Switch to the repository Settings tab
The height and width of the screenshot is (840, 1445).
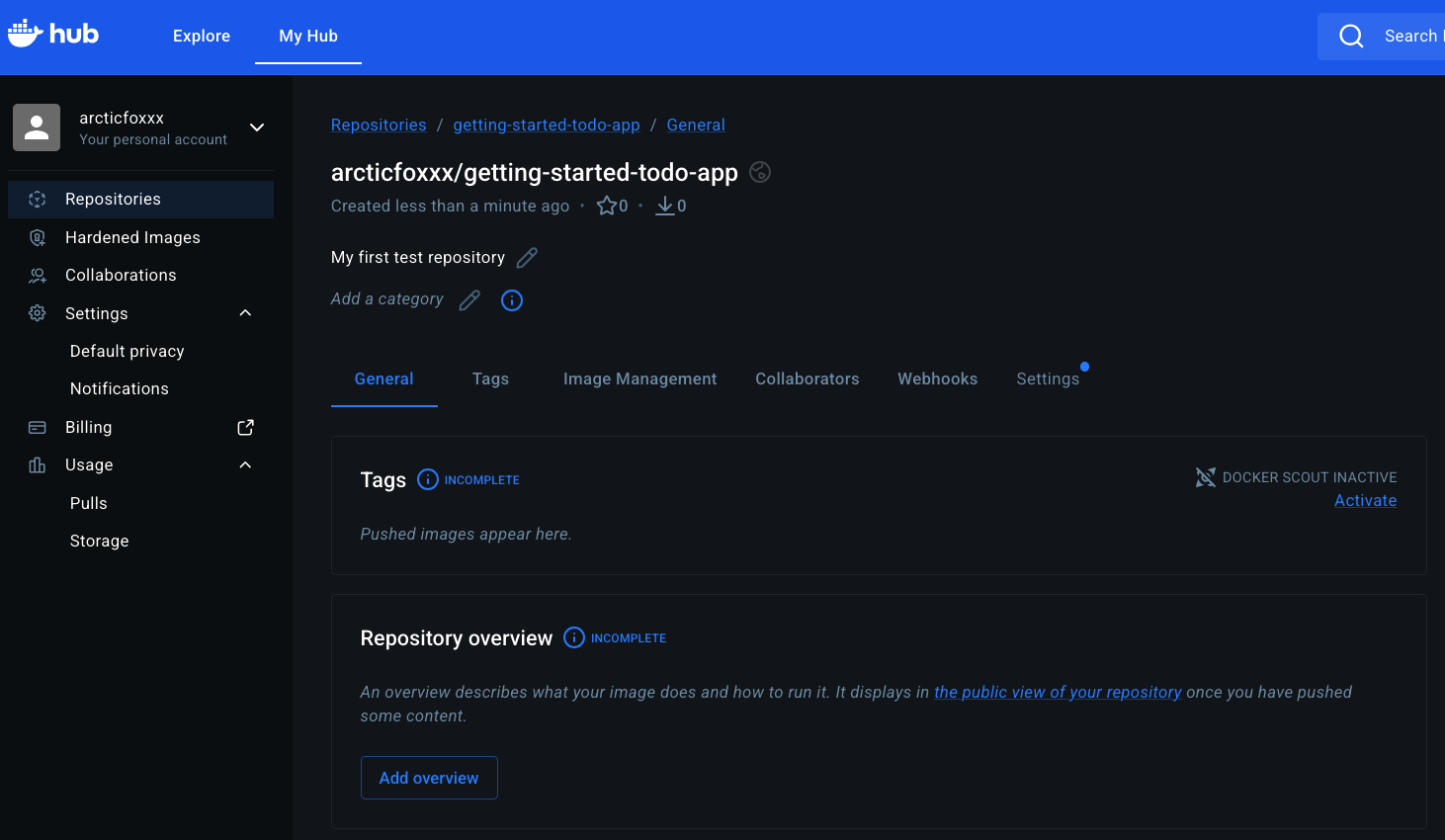tap(1048, 379)
